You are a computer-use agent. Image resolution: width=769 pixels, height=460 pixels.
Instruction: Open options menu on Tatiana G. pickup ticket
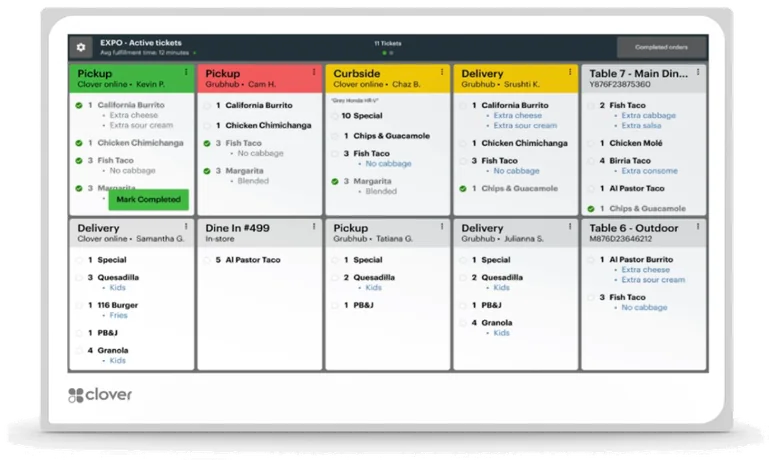[442, 227]
